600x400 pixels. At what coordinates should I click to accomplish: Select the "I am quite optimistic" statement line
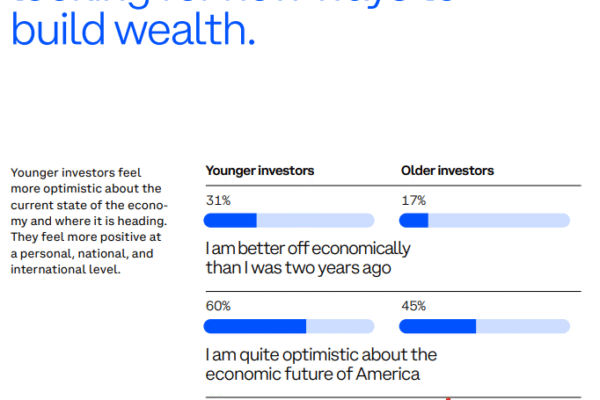pos(320,355)
